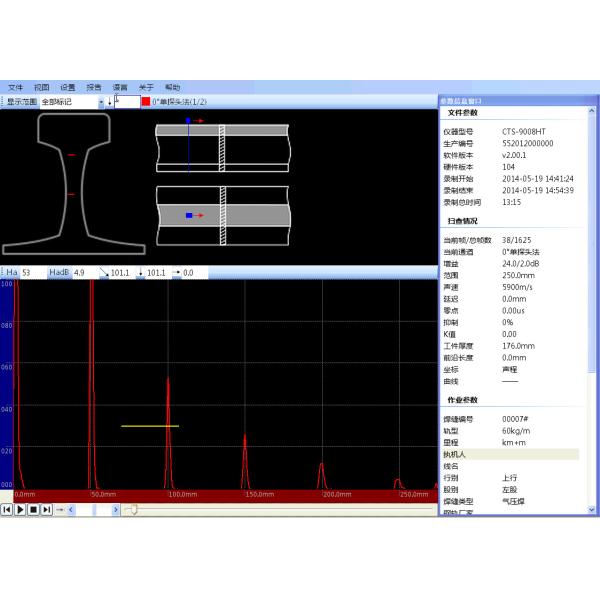Click the blue probe marker on lower rail view
The image size is (600, 600).
[x=188, y=215]
